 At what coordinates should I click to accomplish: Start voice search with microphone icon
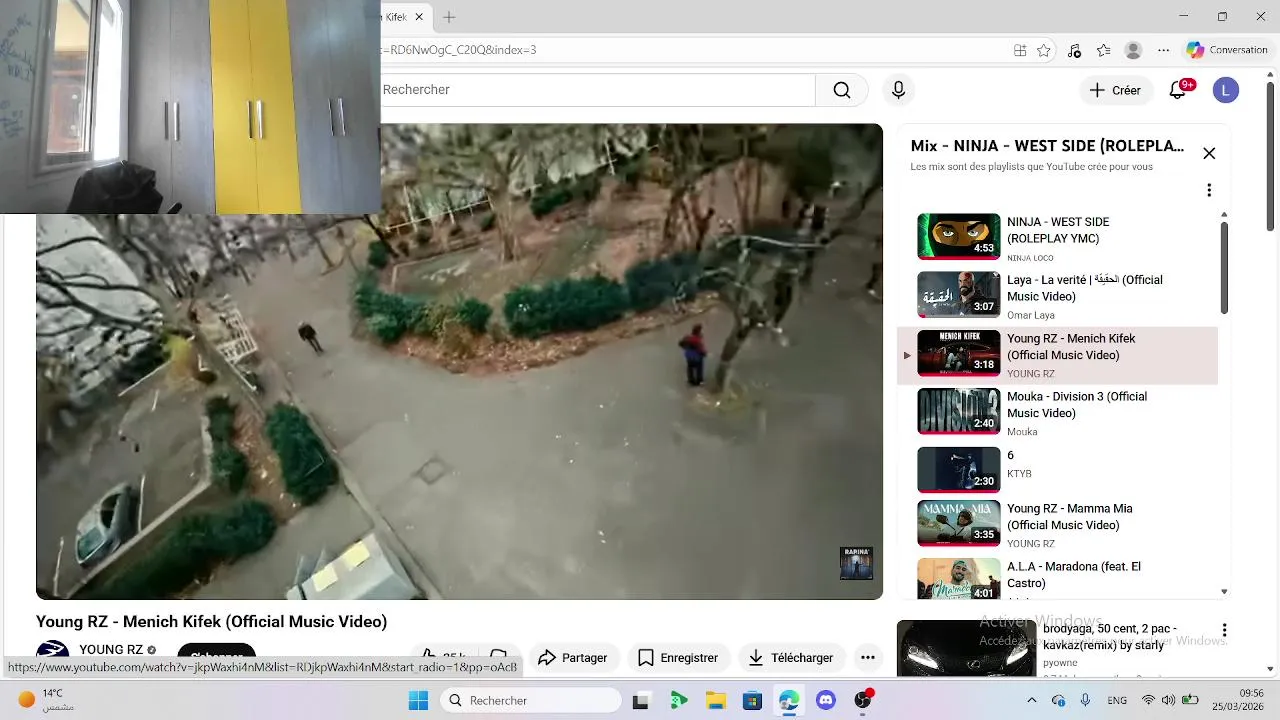click(898, 90)
